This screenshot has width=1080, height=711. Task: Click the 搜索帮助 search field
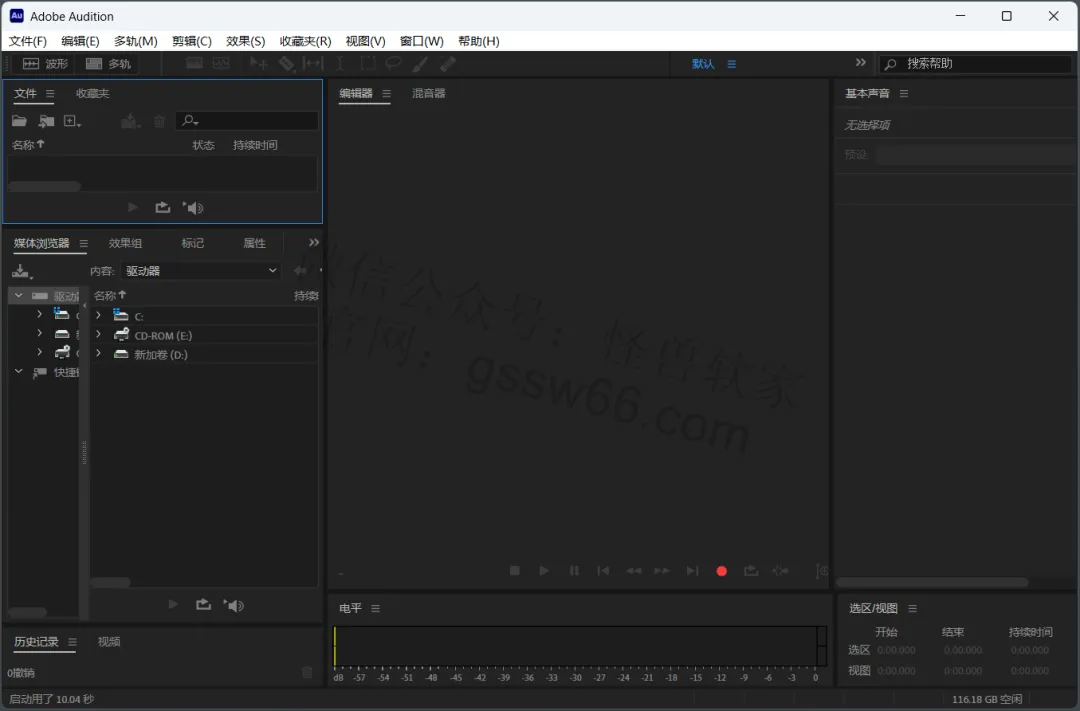(975, 64)
